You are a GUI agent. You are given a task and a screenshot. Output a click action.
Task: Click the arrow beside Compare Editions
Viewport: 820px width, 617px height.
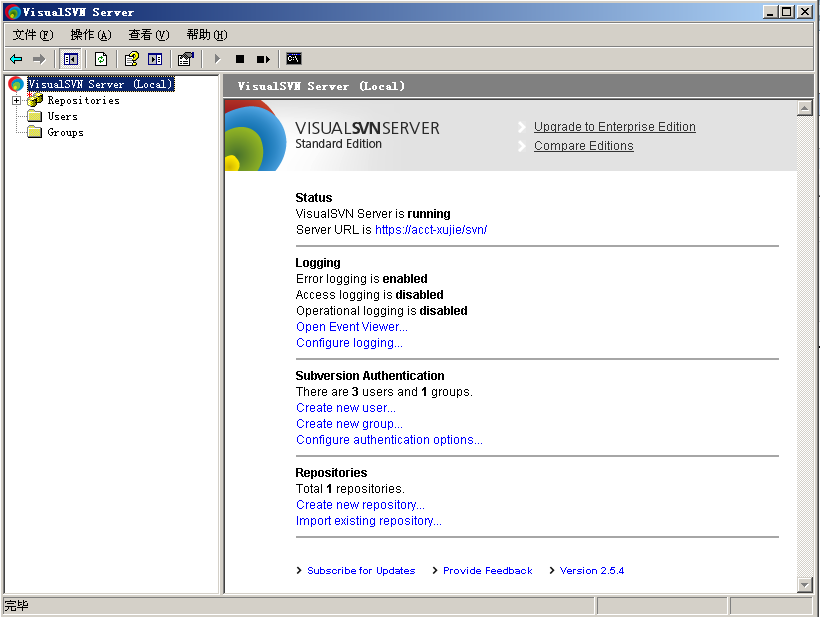tap(521, 146)
